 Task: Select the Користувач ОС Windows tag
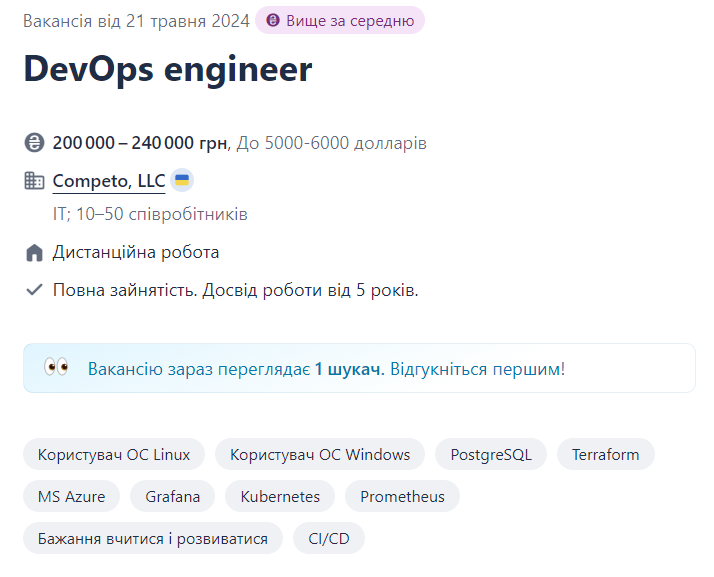pos(320,454)
